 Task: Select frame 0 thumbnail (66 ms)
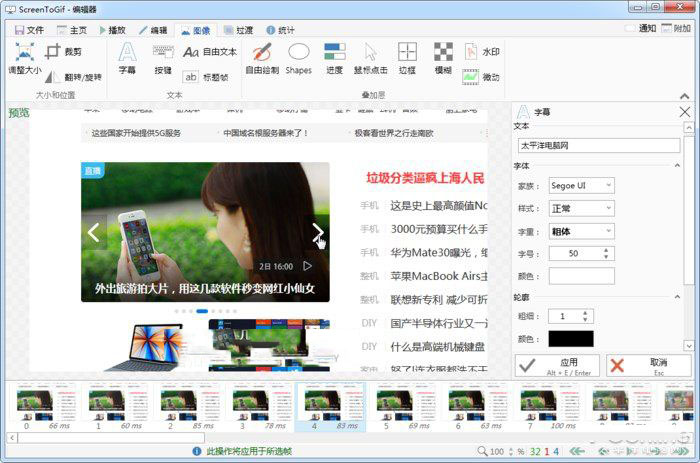[43, 407]
